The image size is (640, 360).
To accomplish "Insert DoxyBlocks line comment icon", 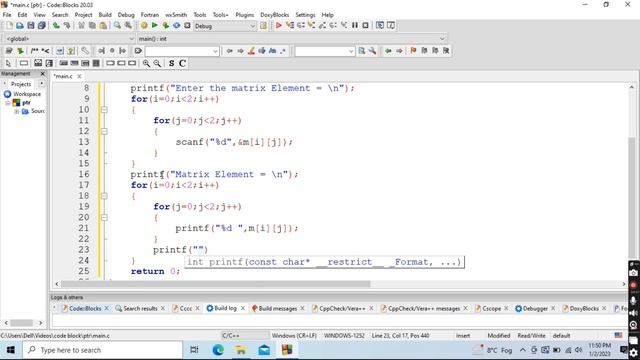I will point(45,51).
